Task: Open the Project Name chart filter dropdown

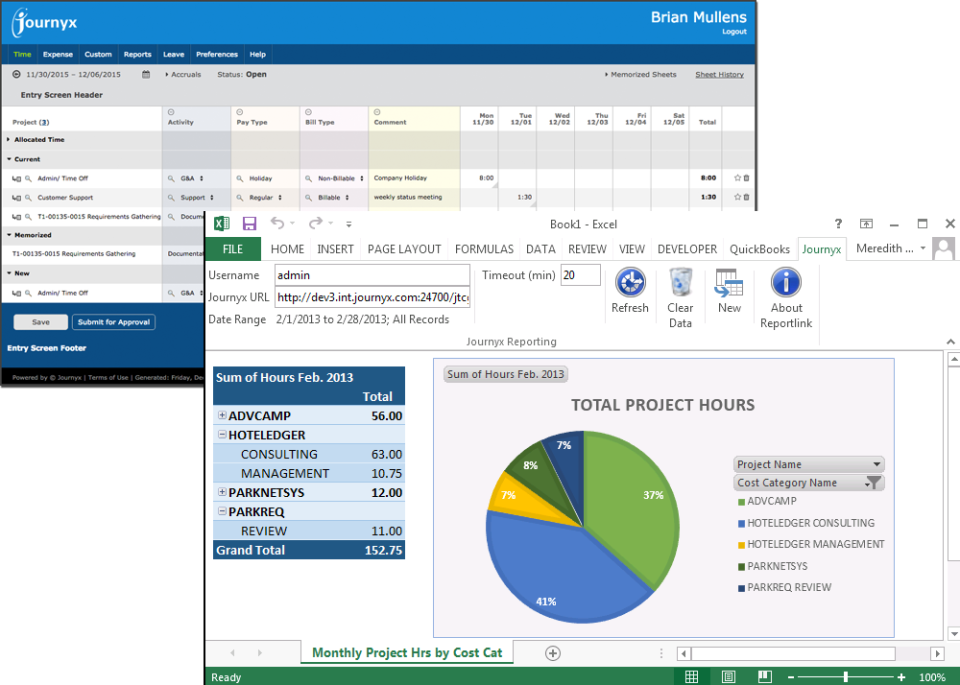Action: [876, 464]
